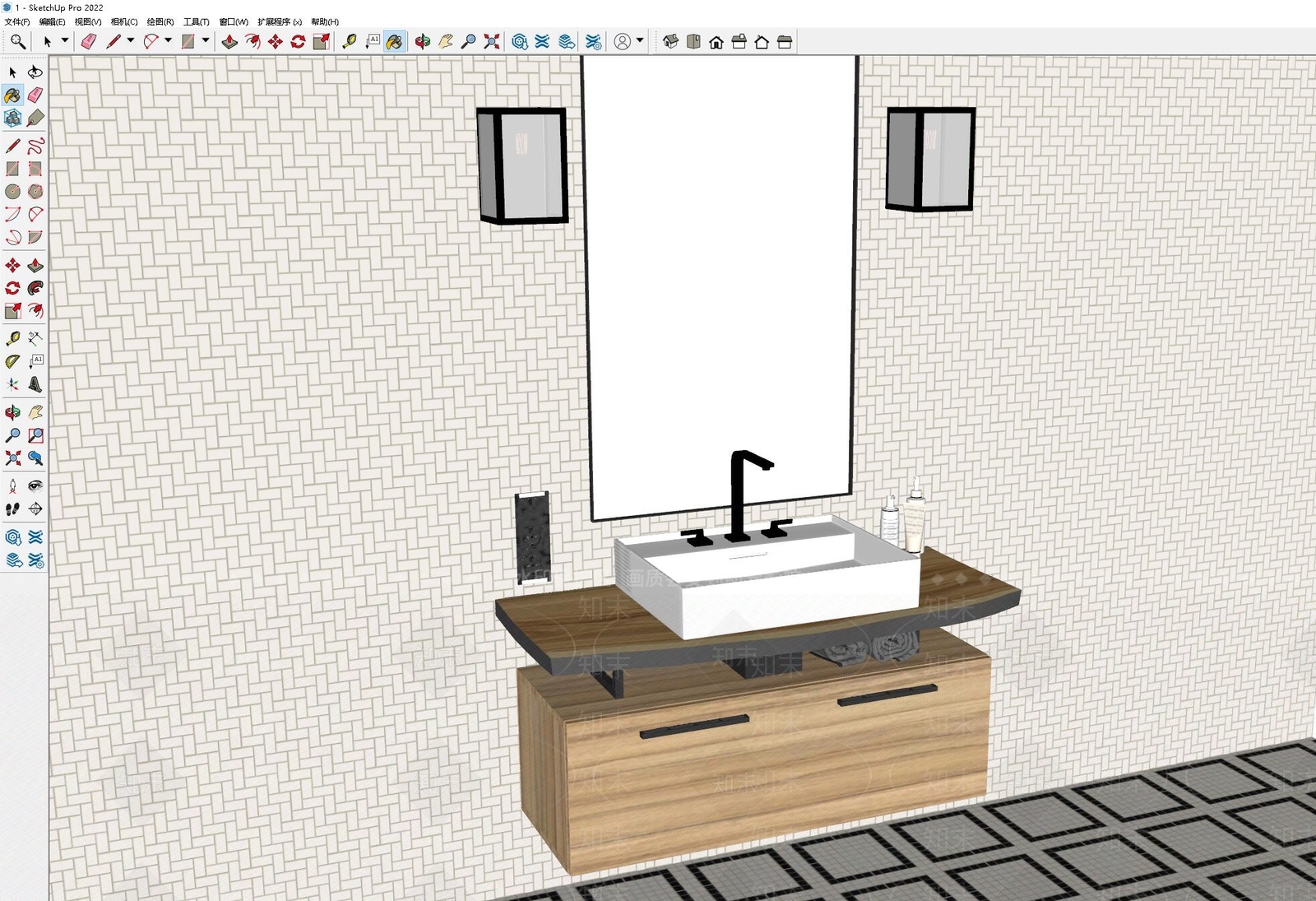Screen dimensions: 1316x901
Task: Click the Zoom Extents icon in top toolbar
Action: pyautogui.click(x=492, y=41)
